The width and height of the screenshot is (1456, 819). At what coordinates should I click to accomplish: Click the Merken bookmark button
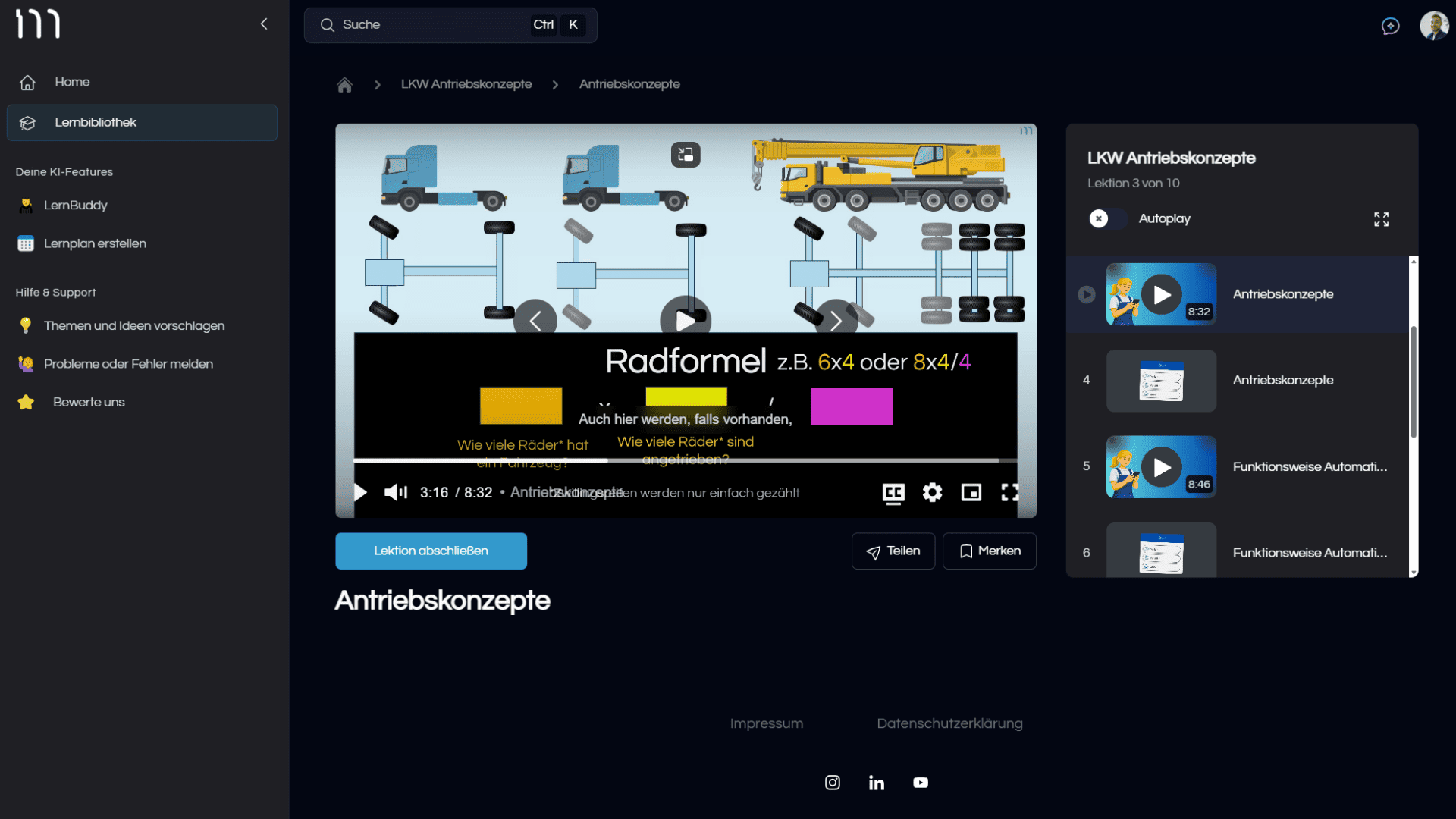pyautogui.click(x=989, y=551)
